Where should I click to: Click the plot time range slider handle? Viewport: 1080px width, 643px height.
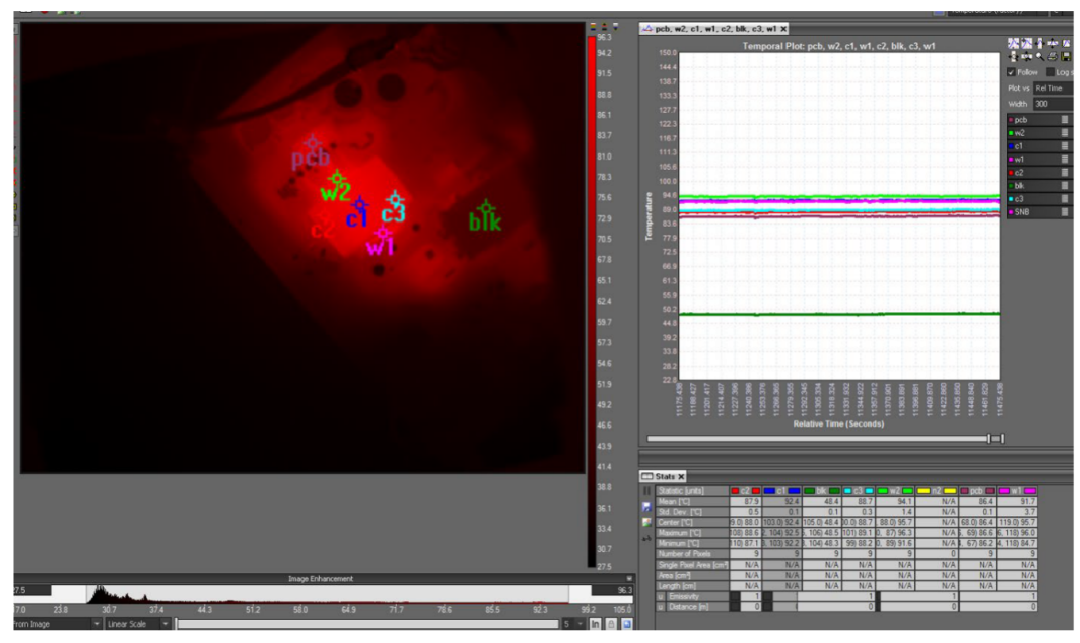996,439
